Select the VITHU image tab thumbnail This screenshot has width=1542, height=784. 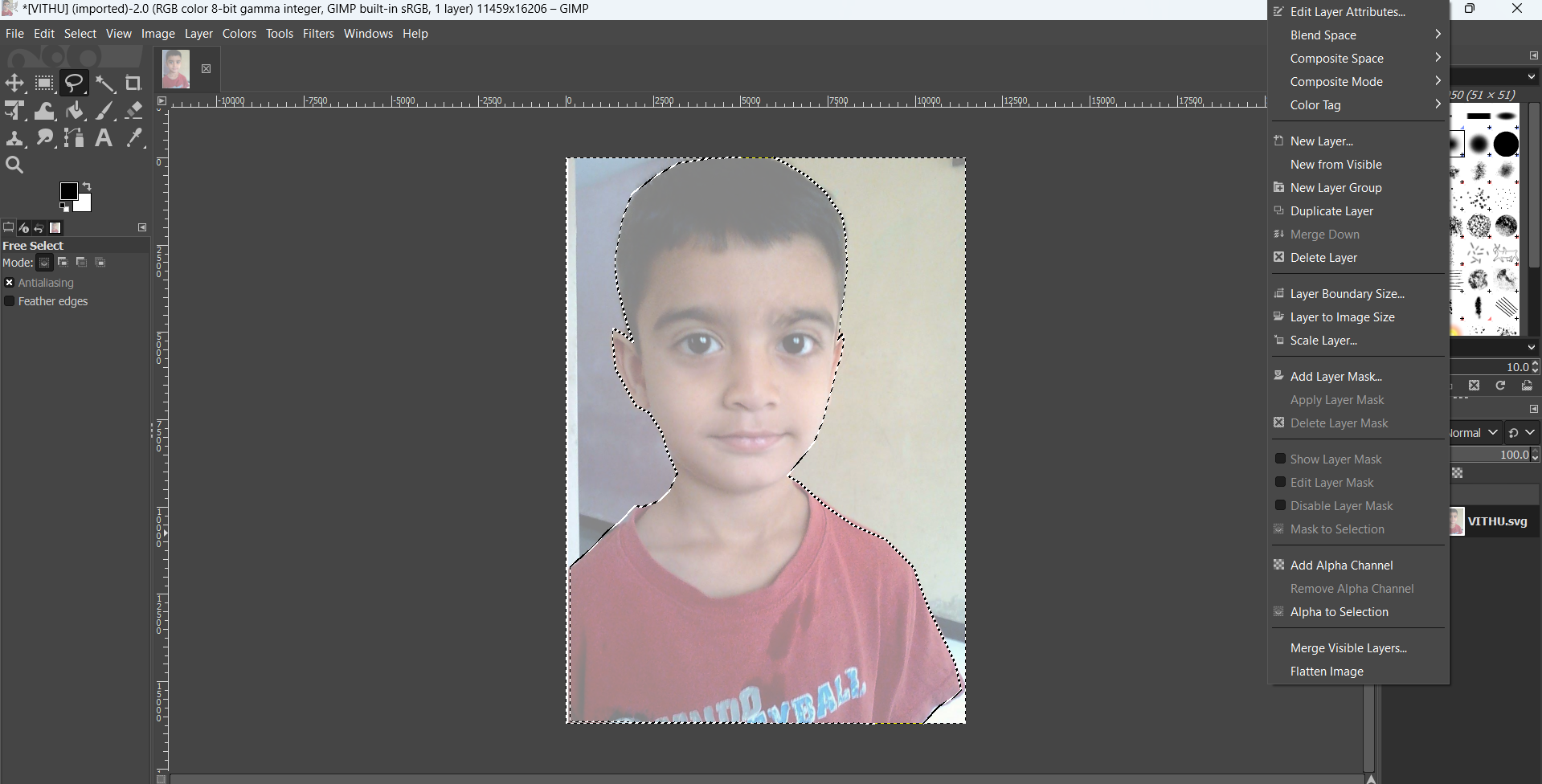click(x=176, y=69)
